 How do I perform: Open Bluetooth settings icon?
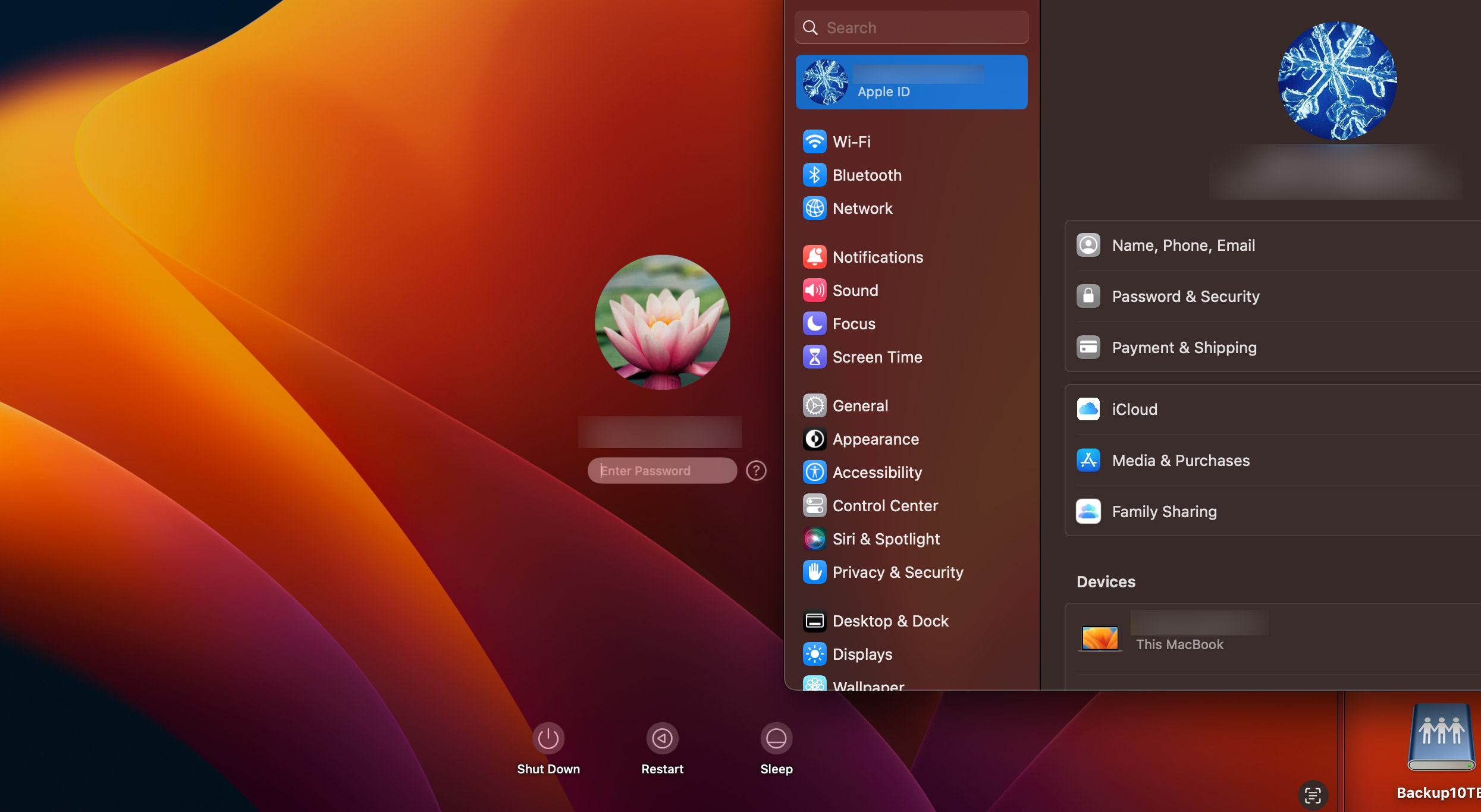click(x=814, y=175)
